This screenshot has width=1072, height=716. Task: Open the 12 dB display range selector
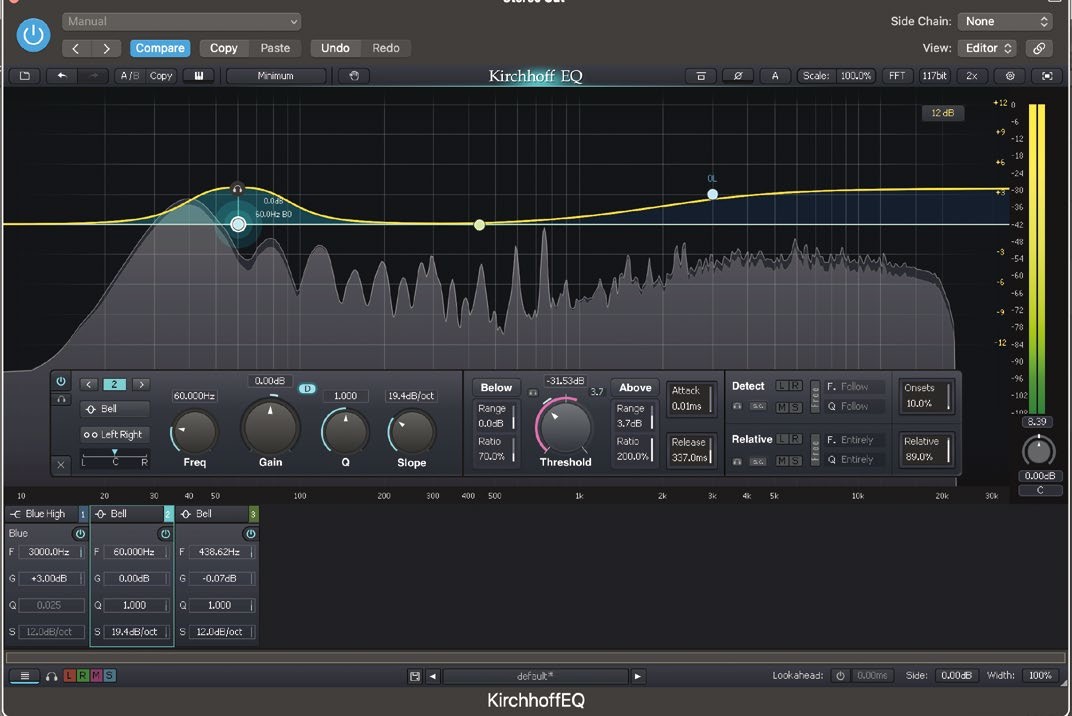click(943, 113)
